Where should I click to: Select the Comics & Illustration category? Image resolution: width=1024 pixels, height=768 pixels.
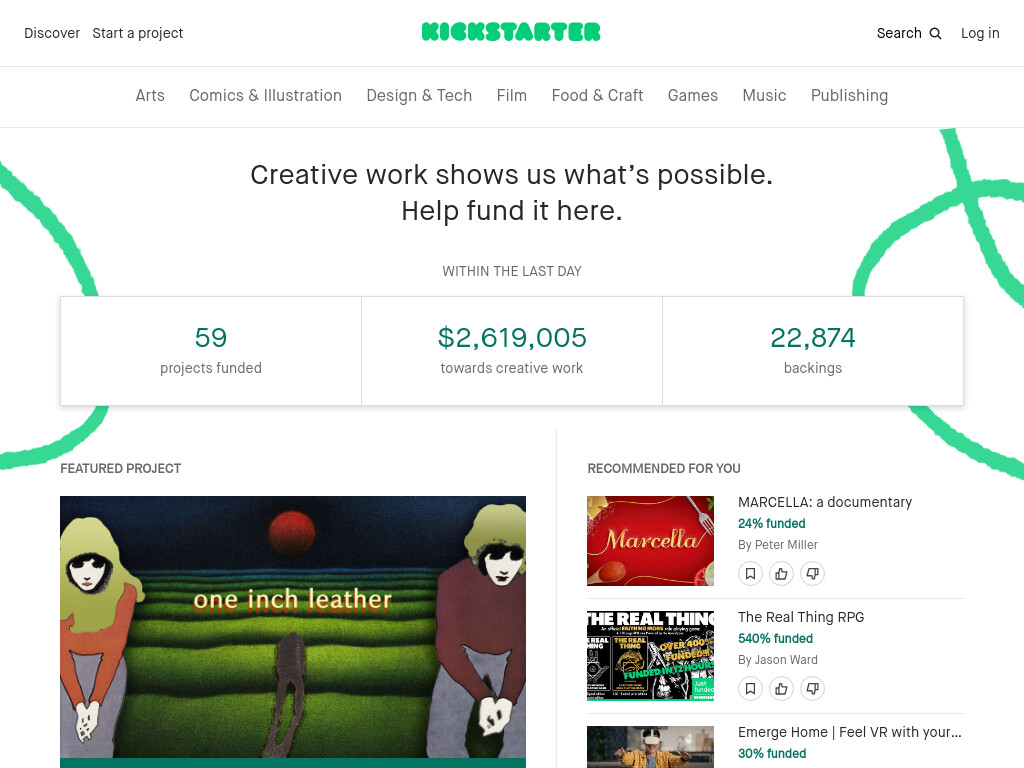coord(265,95)
